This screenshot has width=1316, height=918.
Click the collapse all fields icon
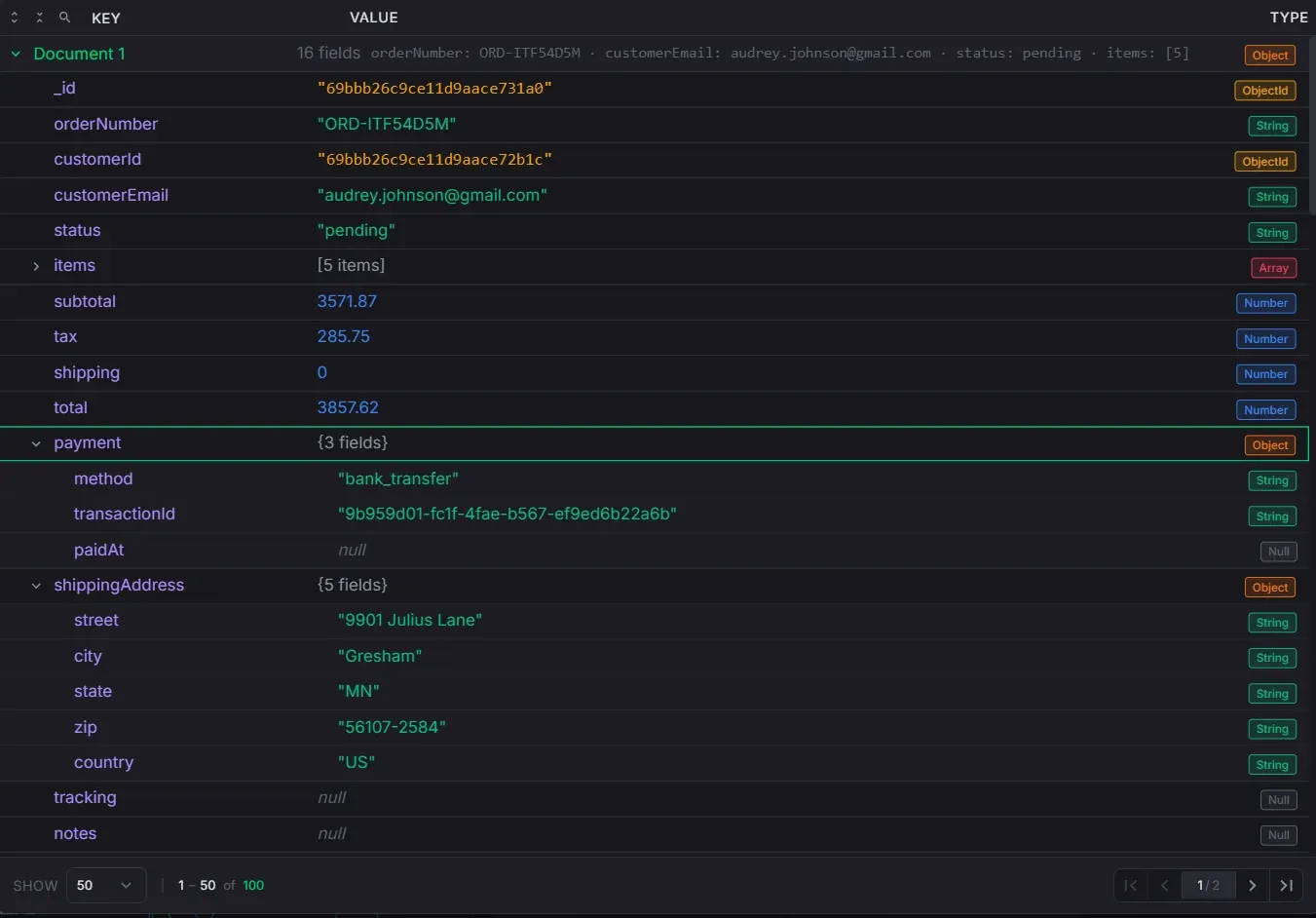[x=39, y=18]
